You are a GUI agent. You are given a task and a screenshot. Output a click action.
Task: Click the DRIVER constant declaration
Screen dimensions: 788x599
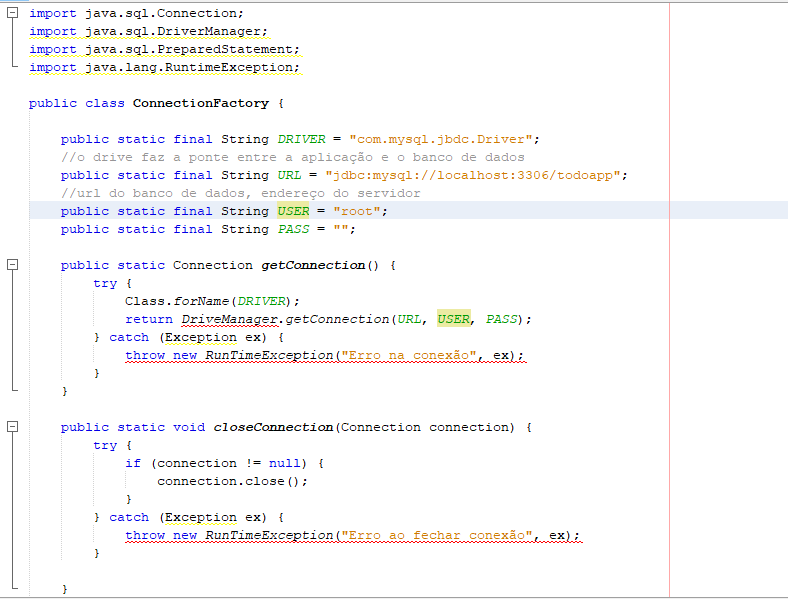coord(302,139)
